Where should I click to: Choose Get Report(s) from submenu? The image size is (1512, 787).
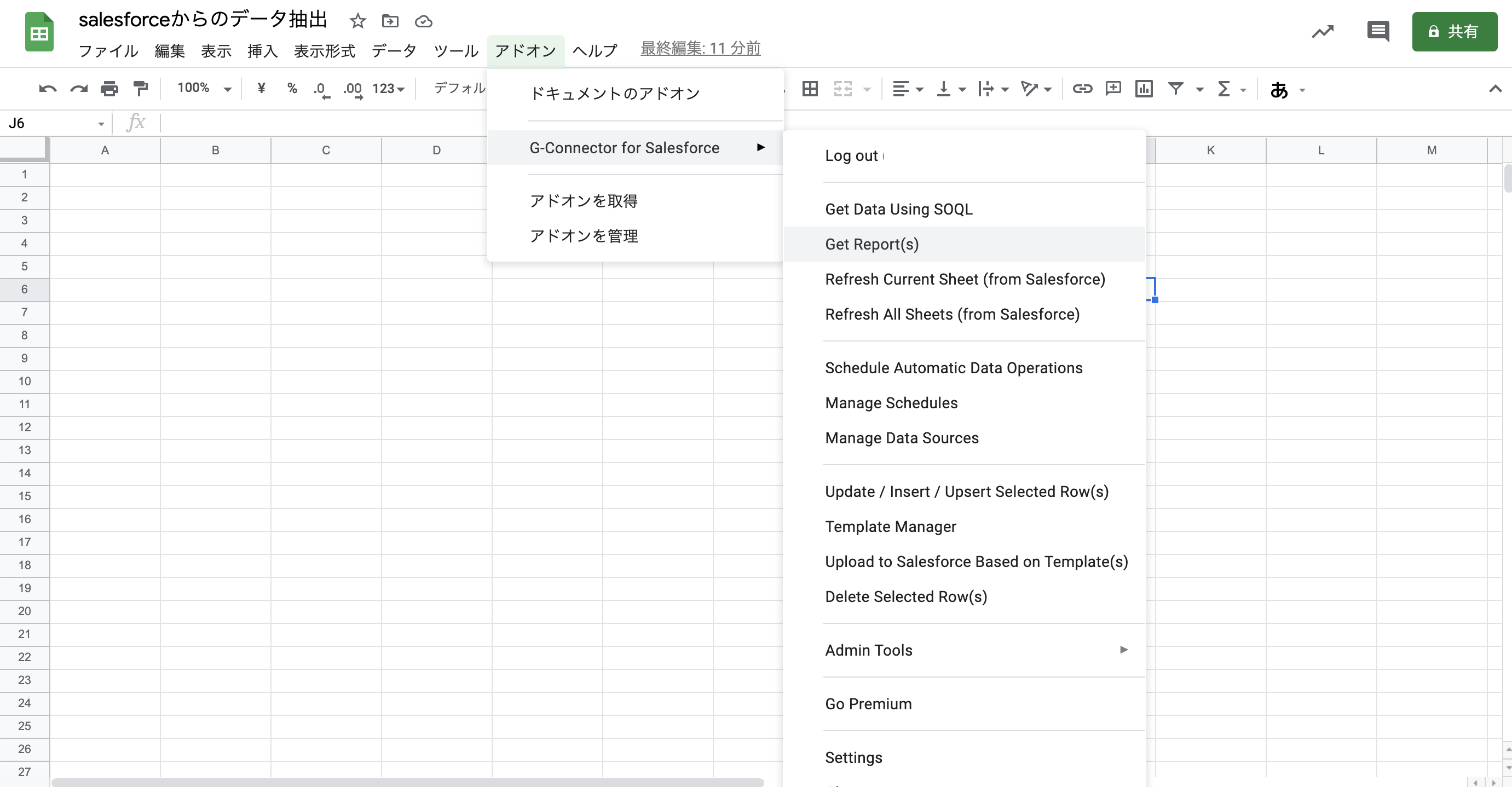pos(872,244)
